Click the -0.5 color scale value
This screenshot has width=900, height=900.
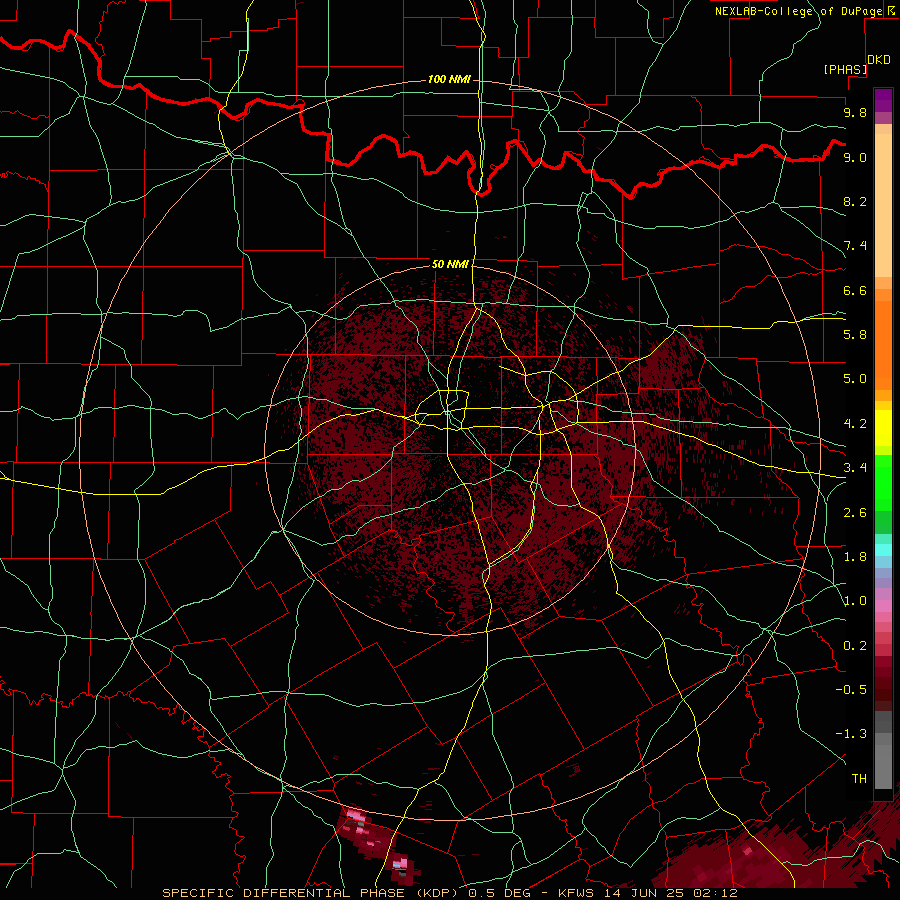click(851, 689)
